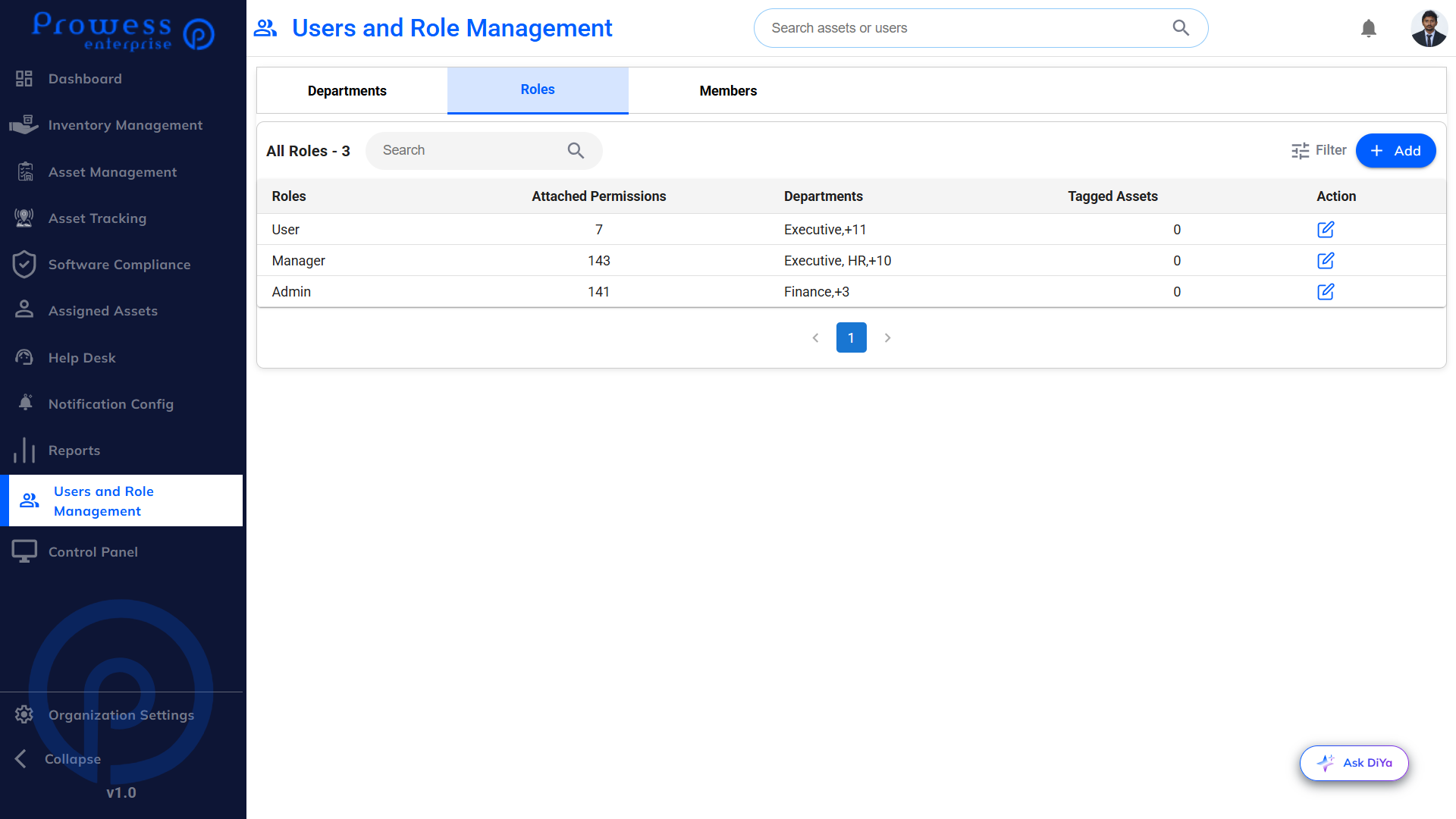This screenshot has height=819, width=1456.
Task: Focus the Search assets or users field
Action: click(x=981, y=28)
